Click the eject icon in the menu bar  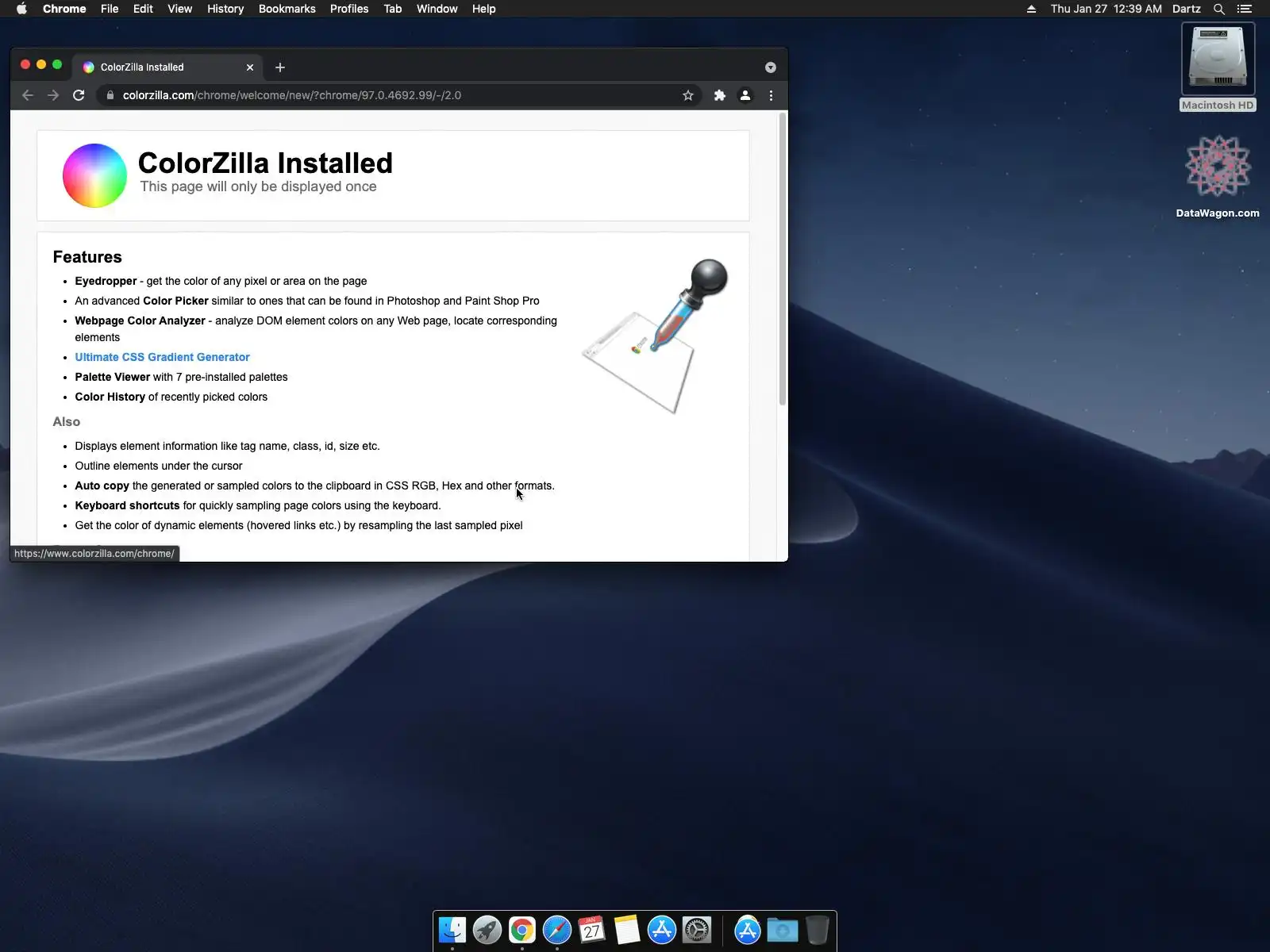click(x=1031, y=9)
